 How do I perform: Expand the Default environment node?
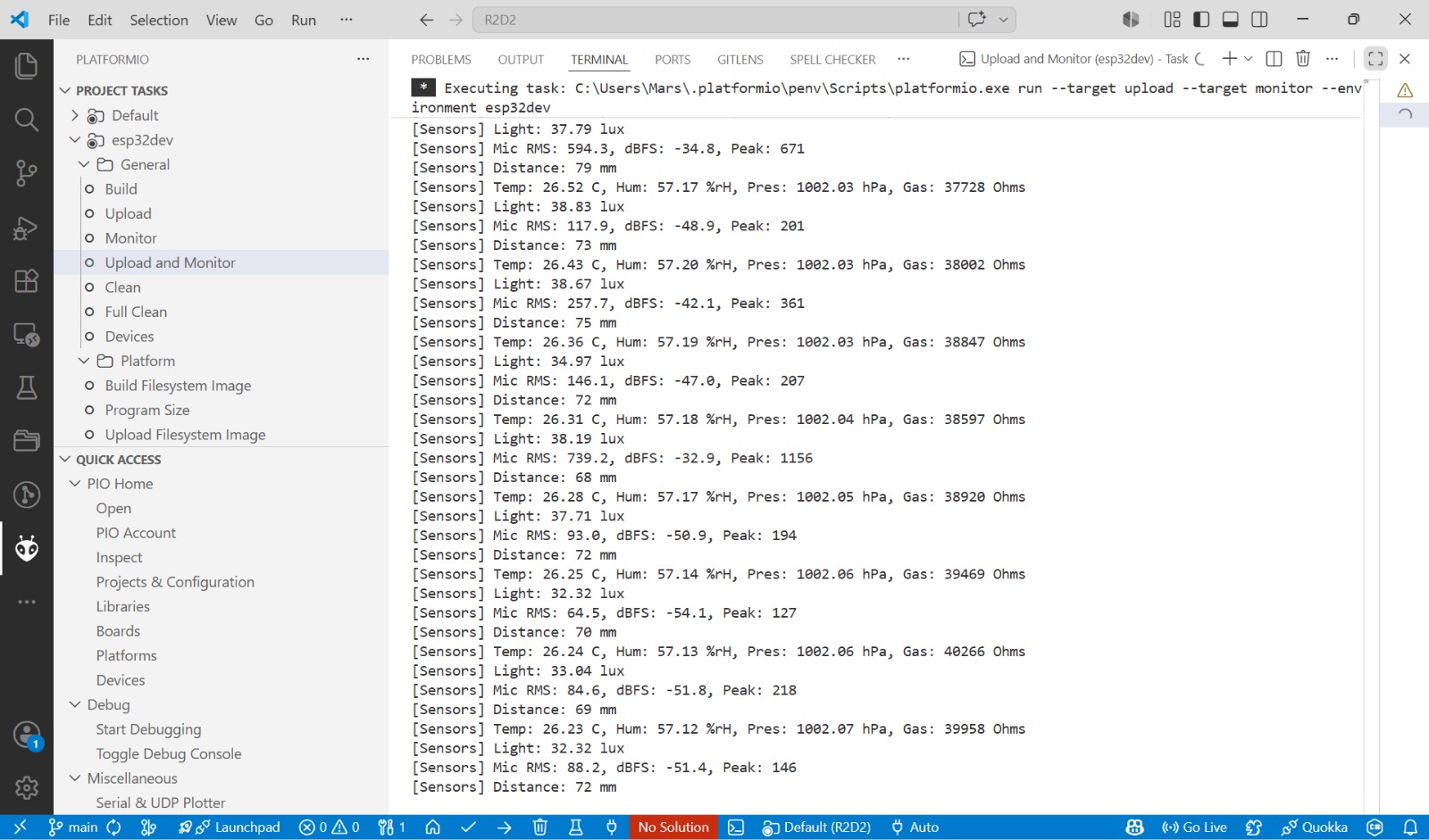[75, 115]
